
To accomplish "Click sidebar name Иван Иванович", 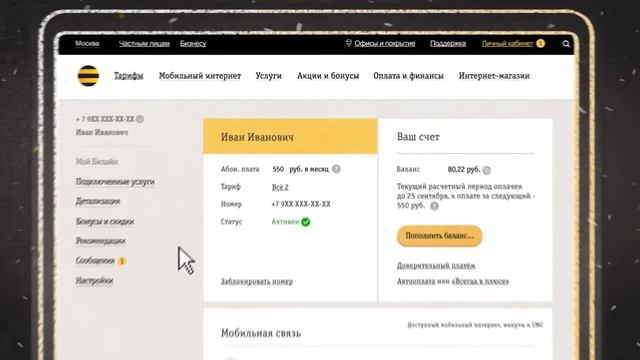I will (x=102, y=132).
